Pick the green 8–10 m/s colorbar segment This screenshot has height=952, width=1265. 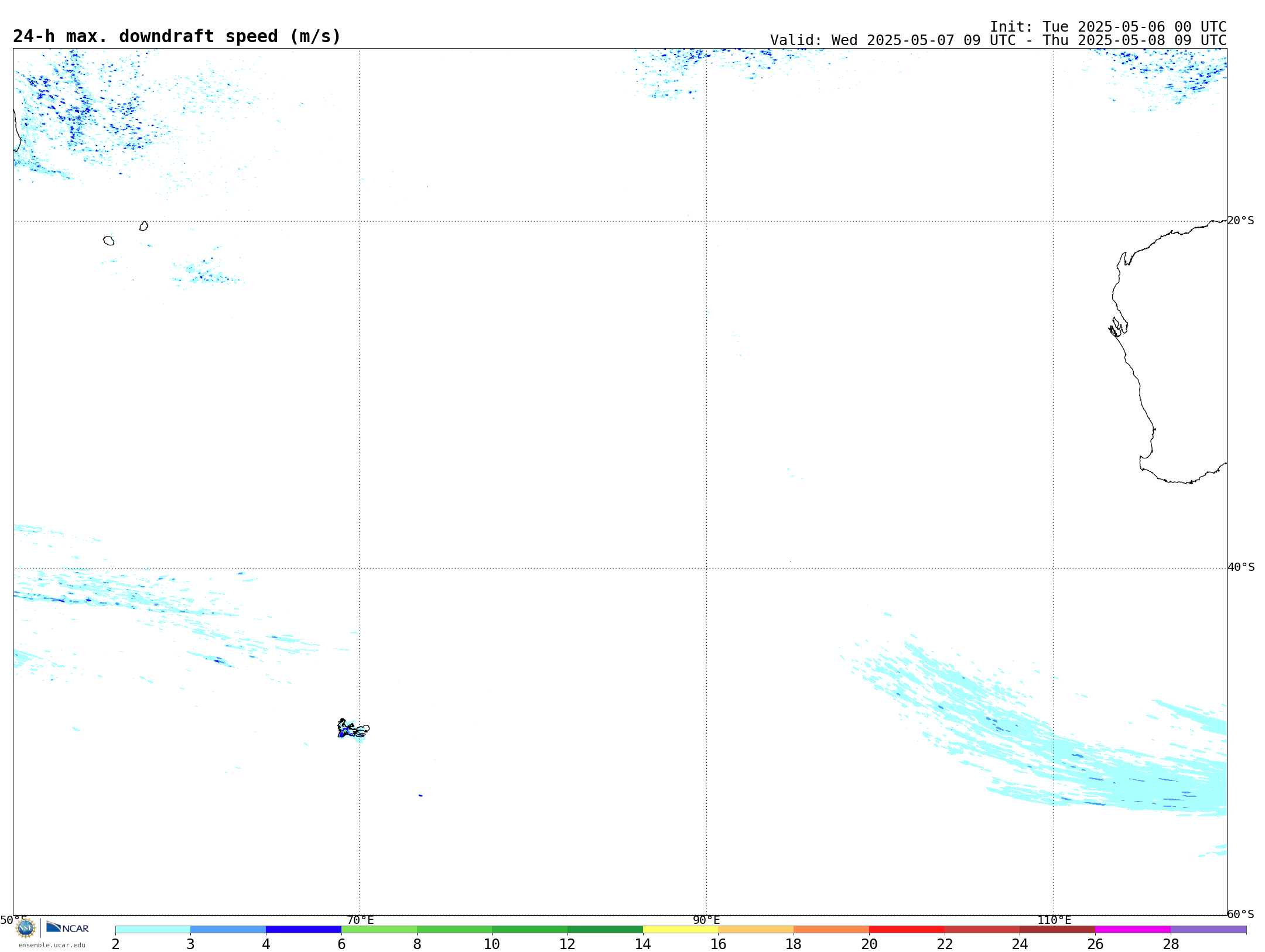pyautogui.click(x=454, y=930)
